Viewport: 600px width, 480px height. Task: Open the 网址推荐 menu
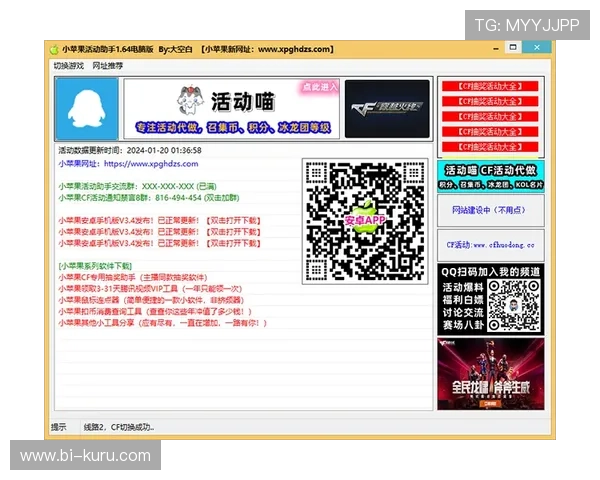pyautogui.click(x=108, y=66)
